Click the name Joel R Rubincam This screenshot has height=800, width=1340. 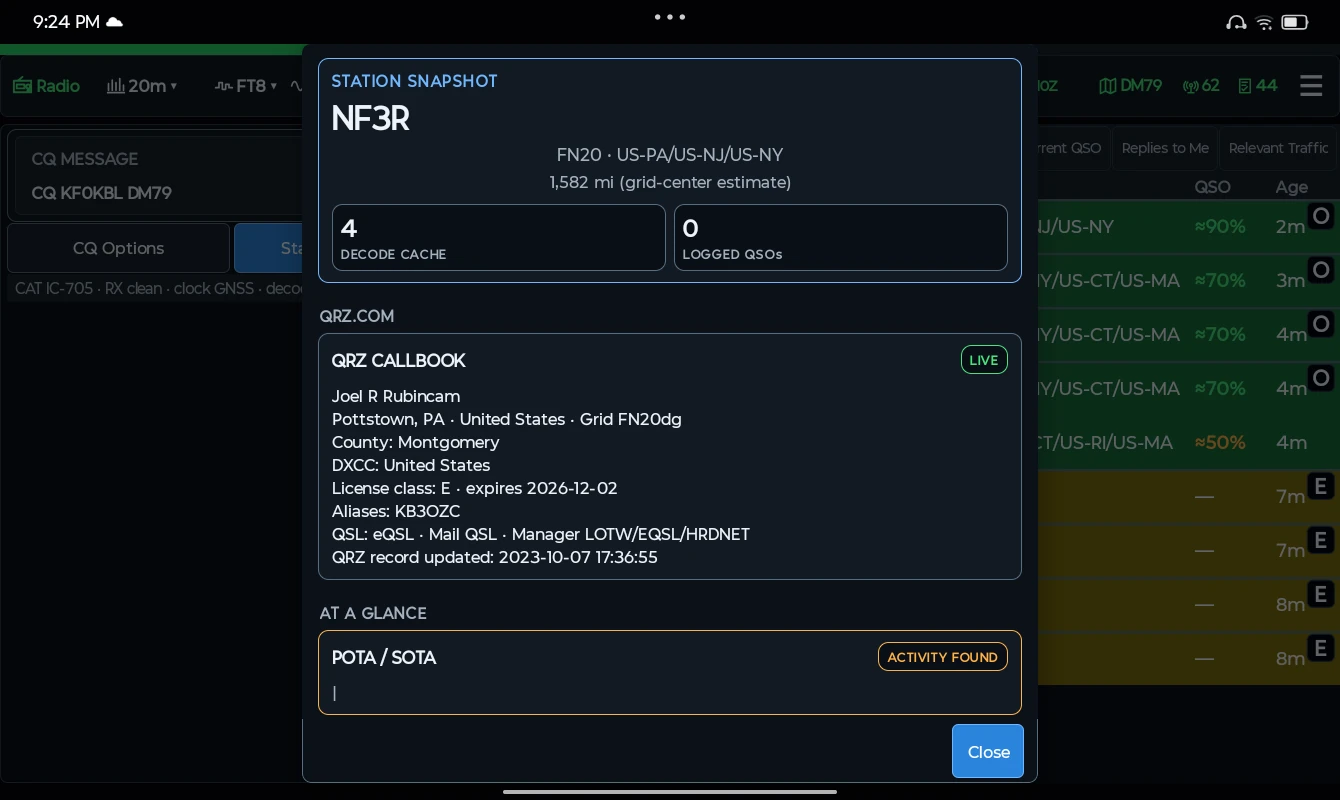[396, 396]
